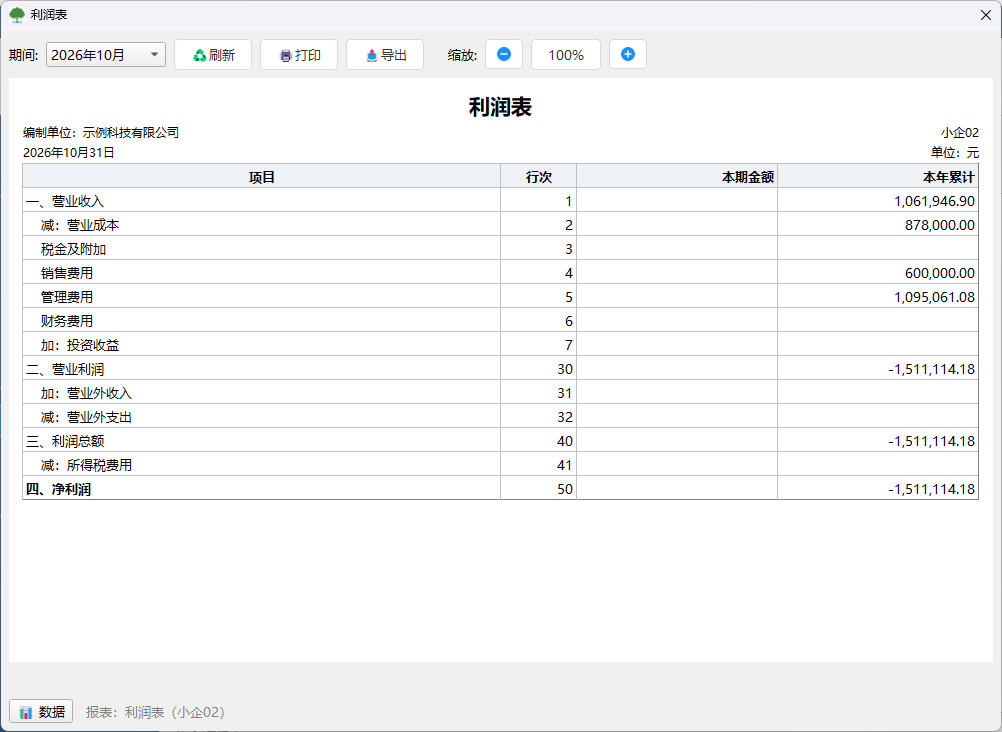Select the 加：投资收益 row label
This screenshot has width=1002, height=732.
click(80, 345)
